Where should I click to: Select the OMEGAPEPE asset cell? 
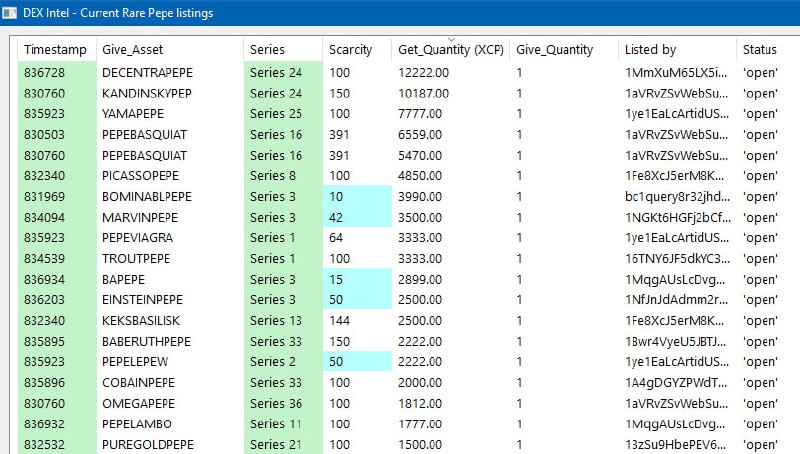click(170, 403)
